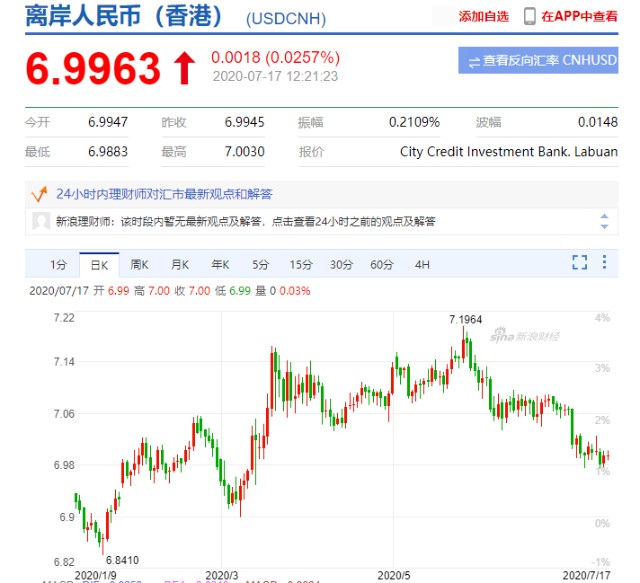Click the 2020/7/17 date axis label
640x583 pixels.
pos(587,576)
